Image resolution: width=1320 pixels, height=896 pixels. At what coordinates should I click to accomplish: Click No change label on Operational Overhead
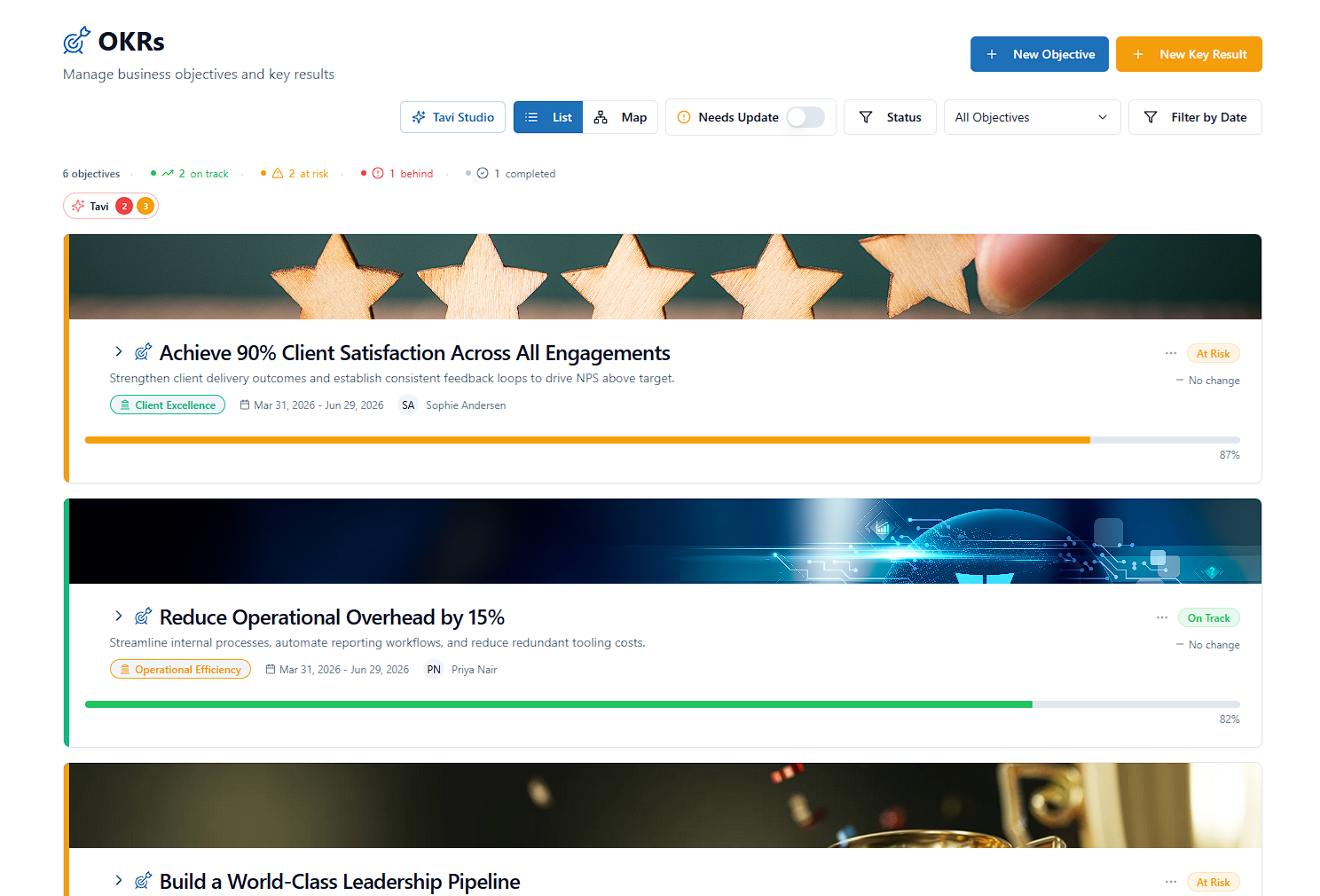click(x=1208, y=645)
